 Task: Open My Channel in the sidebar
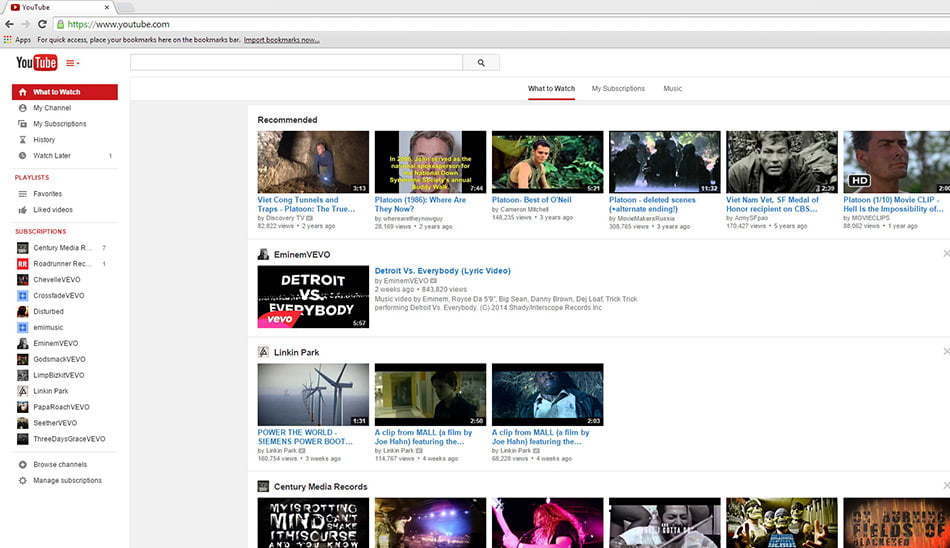(52, 108)
